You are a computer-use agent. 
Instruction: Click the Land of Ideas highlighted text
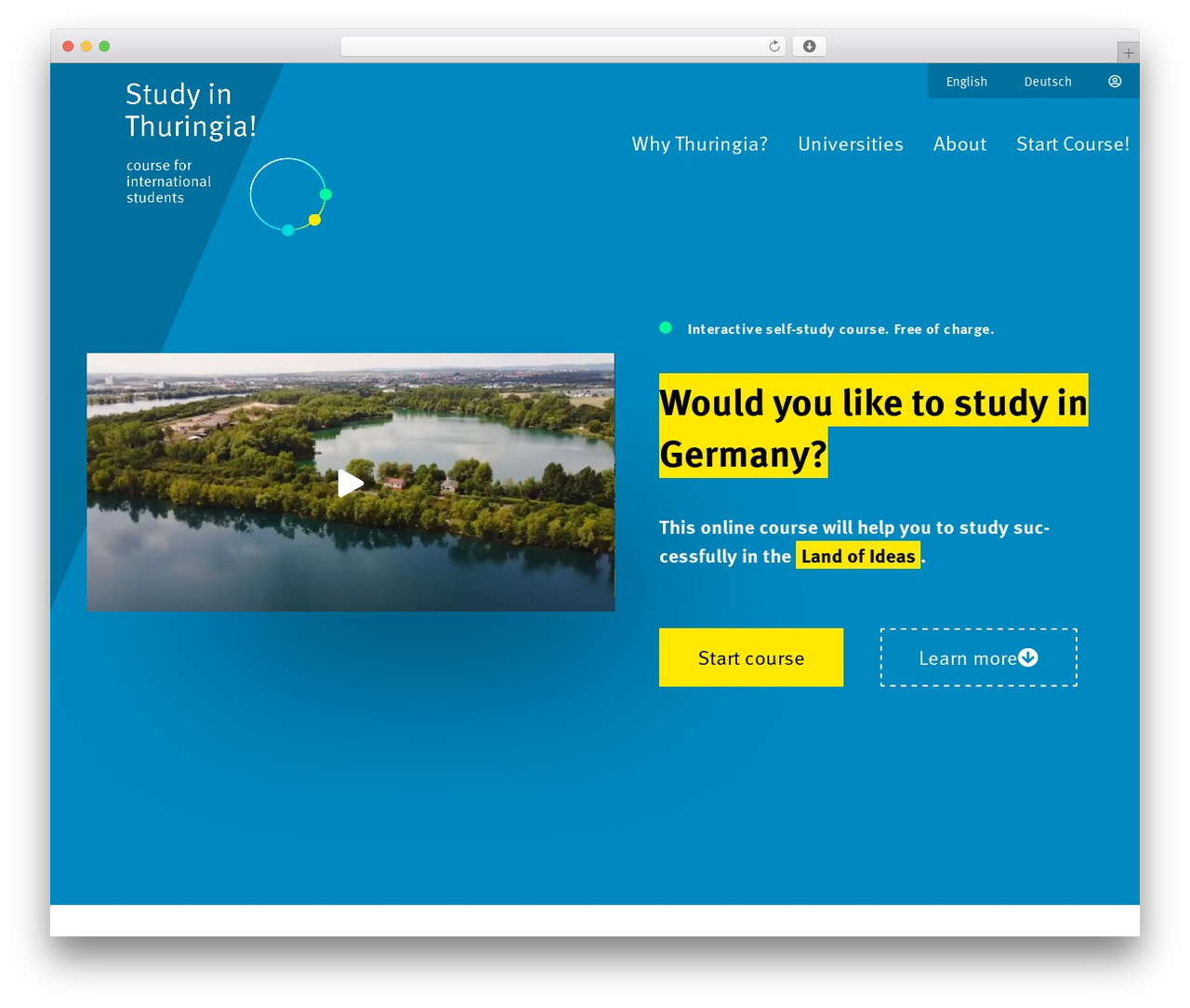pyautogui.click(x=858, y=556)
